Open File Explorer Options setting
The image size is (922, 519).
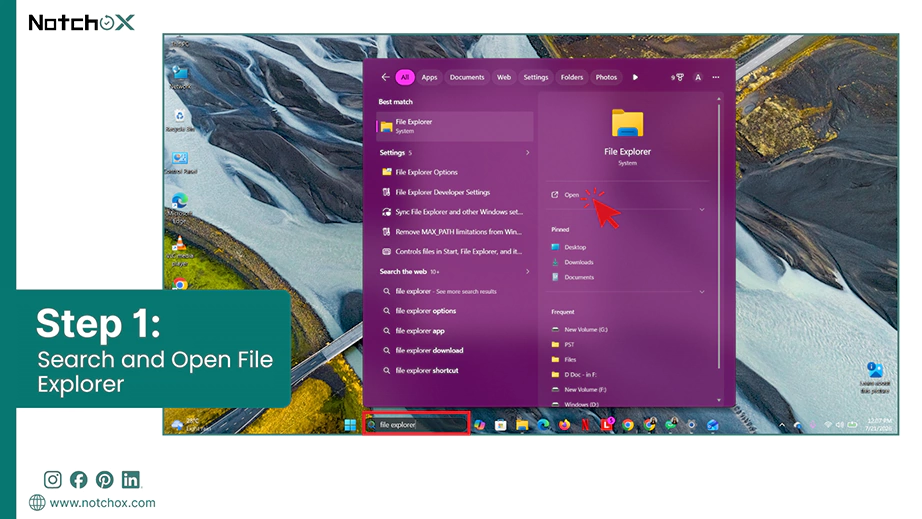(455, 172)
